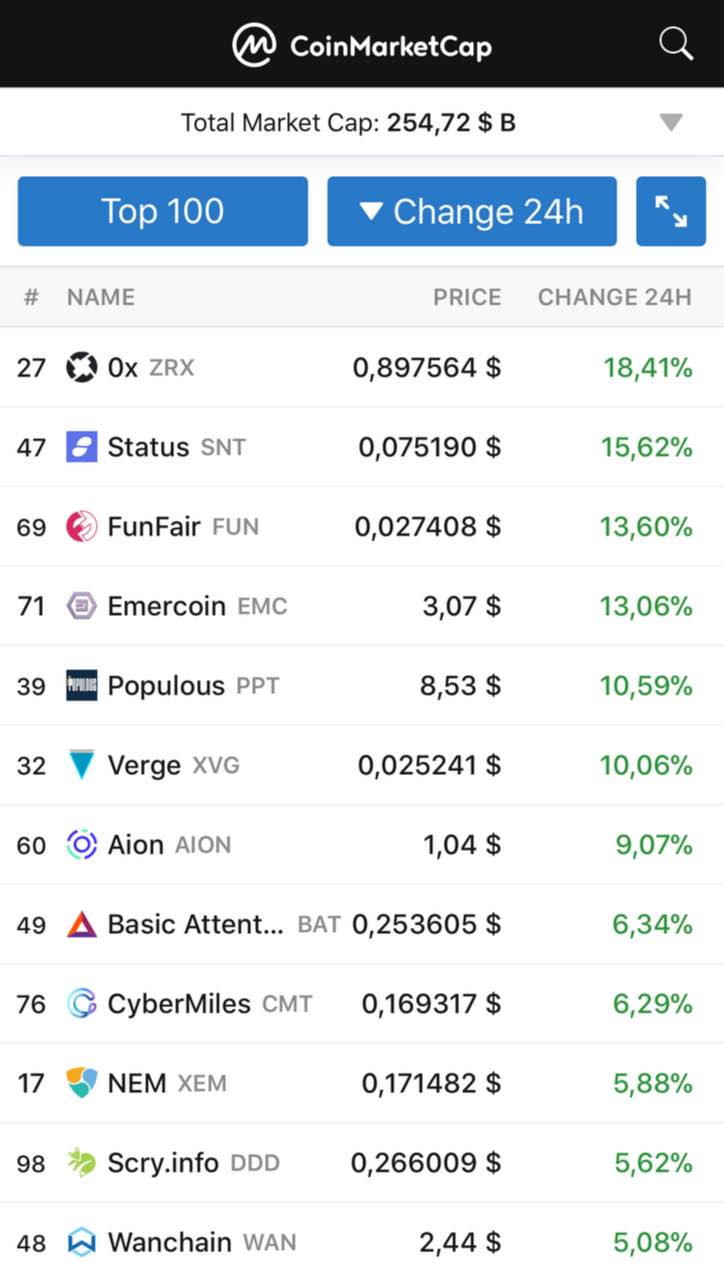The height and width of the screenshot is (1280, 724).
Task: Open the Change 24h sort dropdown
Action: [x=472, y=211]
